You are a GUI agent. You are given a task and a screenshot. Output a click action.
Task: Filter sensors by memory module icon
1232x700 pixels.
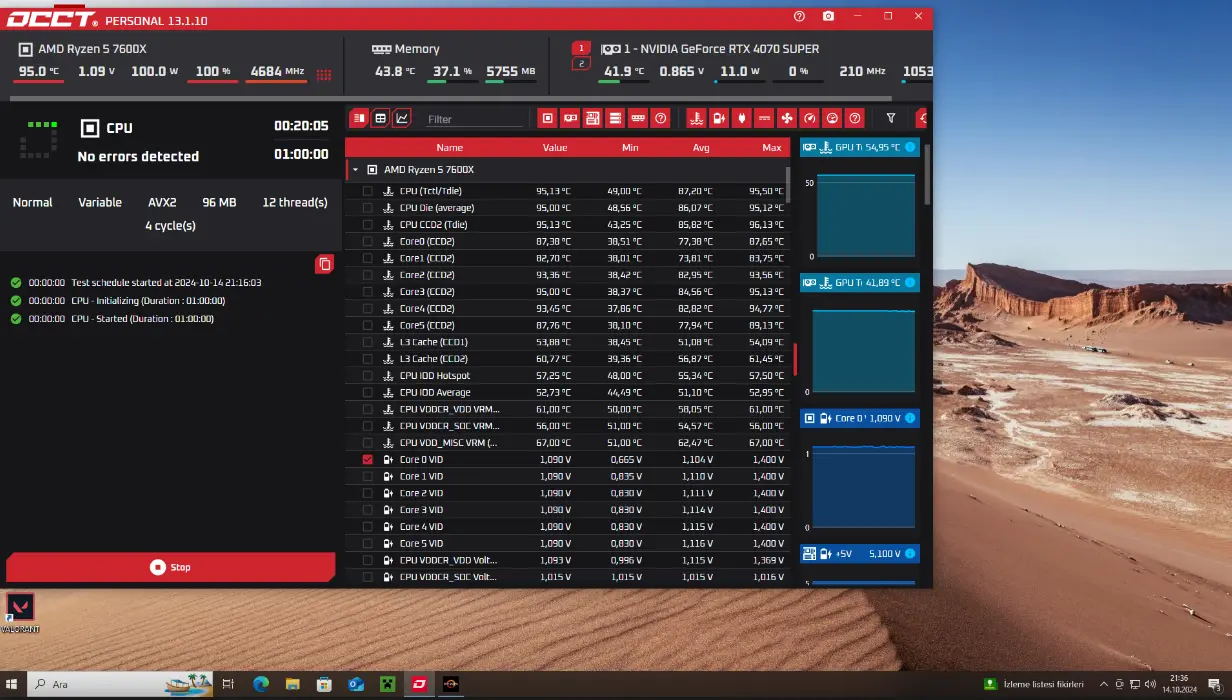[x=638, y=118]
